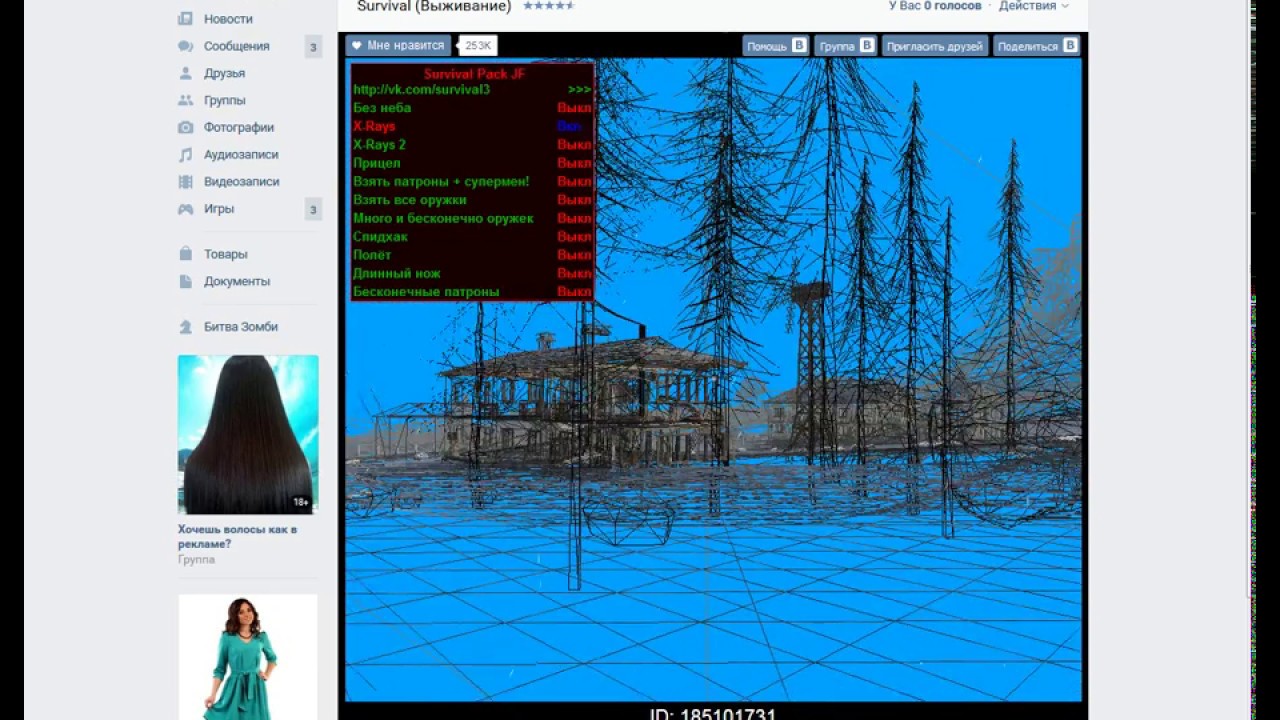
Task: Click the Игры counter badge
Action: (x=313, y=209)
